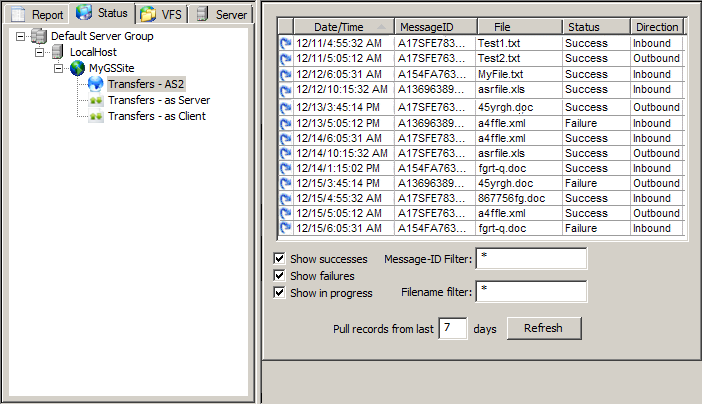
Task: Click the Transfers - AS2 node icon
Action: click(x=96, y=84)
